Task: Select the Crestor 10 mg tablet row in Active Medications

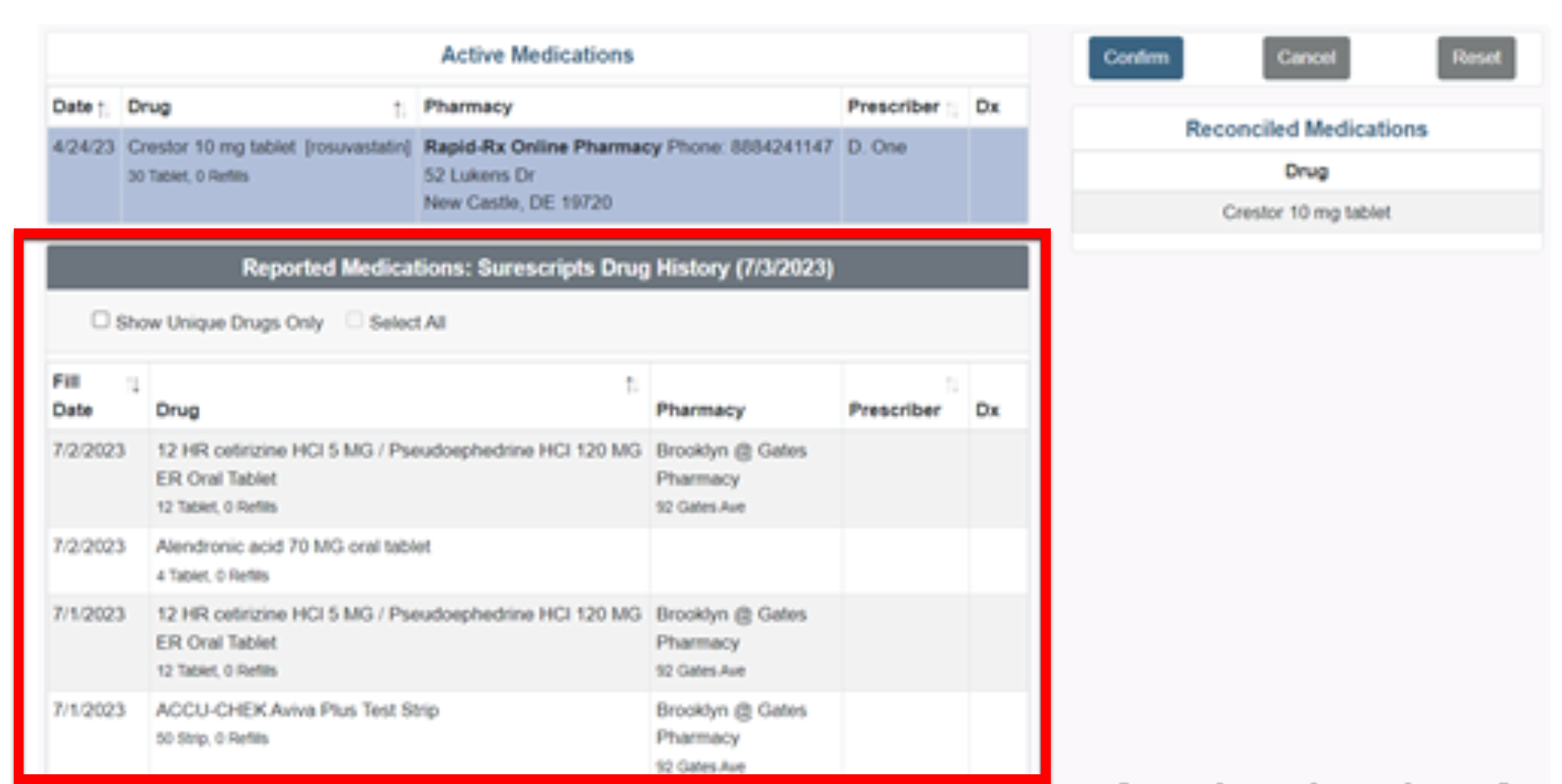Action: [267, 147]
